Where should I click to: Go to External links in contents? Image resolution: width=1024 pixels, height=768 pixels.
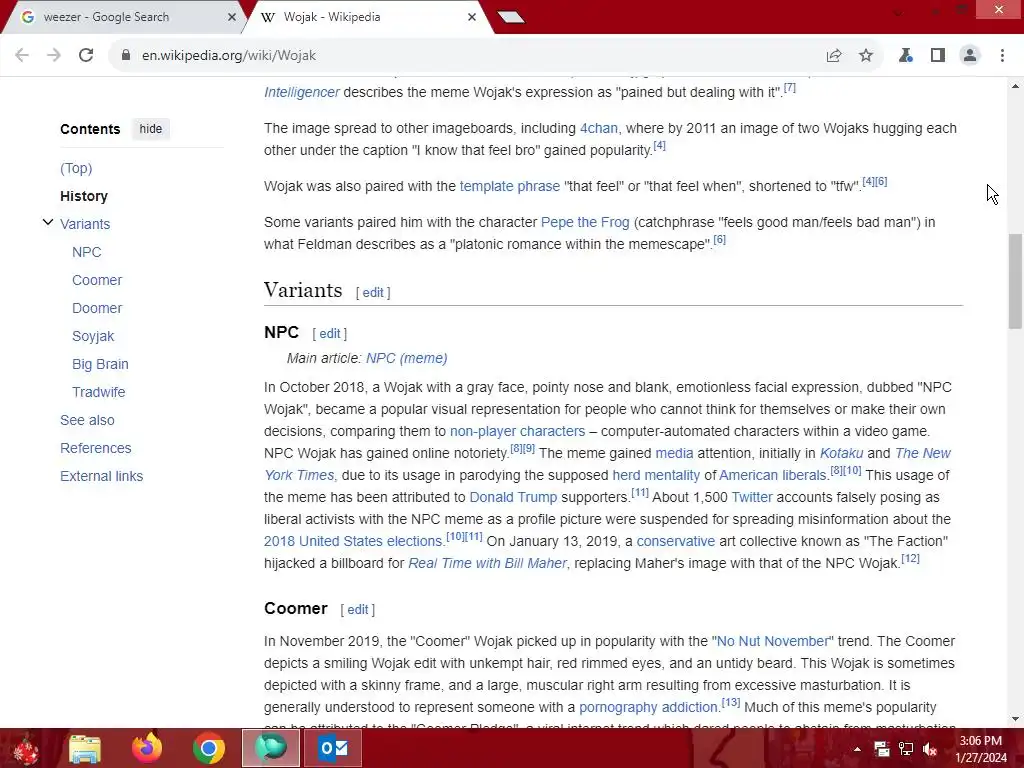(101, 476)
